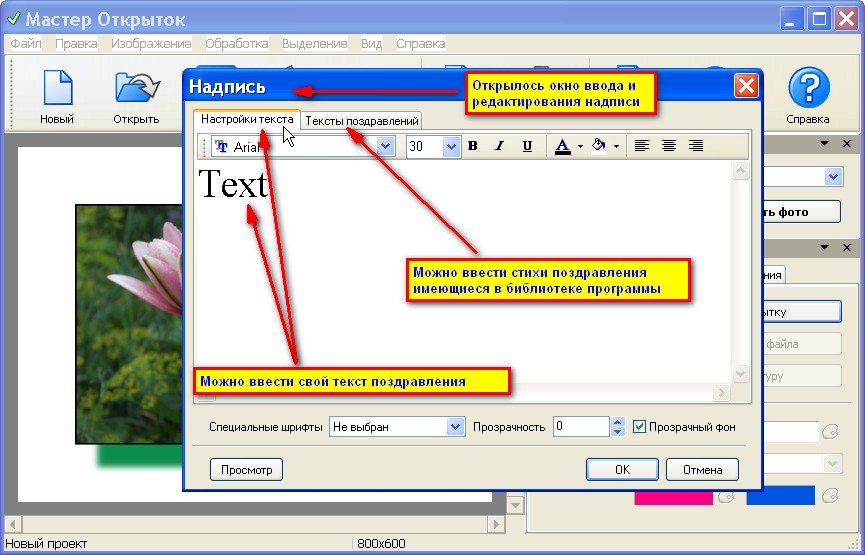The height and width of the screenshot is (555, 865).
Task: Increase Прозрачность with the up stepper
Action: [x=618, y=422]
